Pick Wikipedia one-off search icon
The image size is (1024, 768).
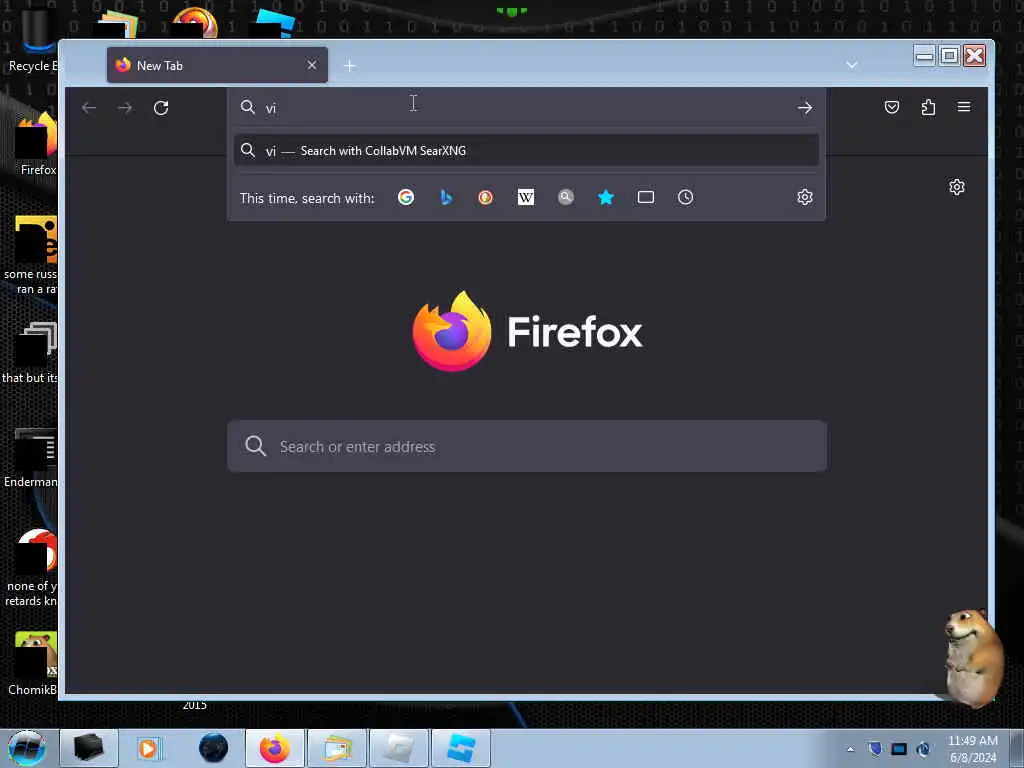pyautogui.click(x=526, y=197)
